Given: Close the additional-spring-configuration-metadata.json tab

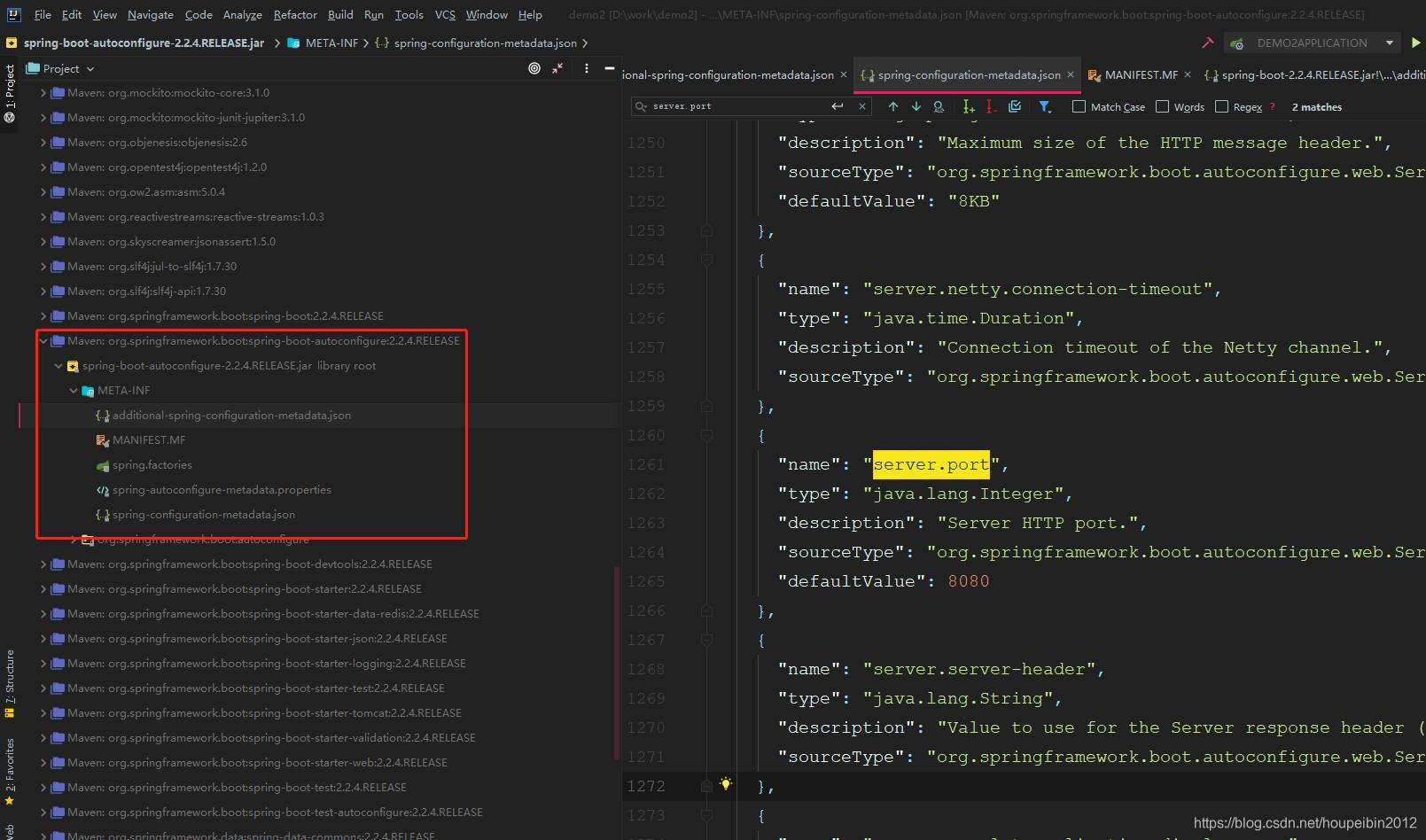Looking at the screenshot, I should coord(844,75).
